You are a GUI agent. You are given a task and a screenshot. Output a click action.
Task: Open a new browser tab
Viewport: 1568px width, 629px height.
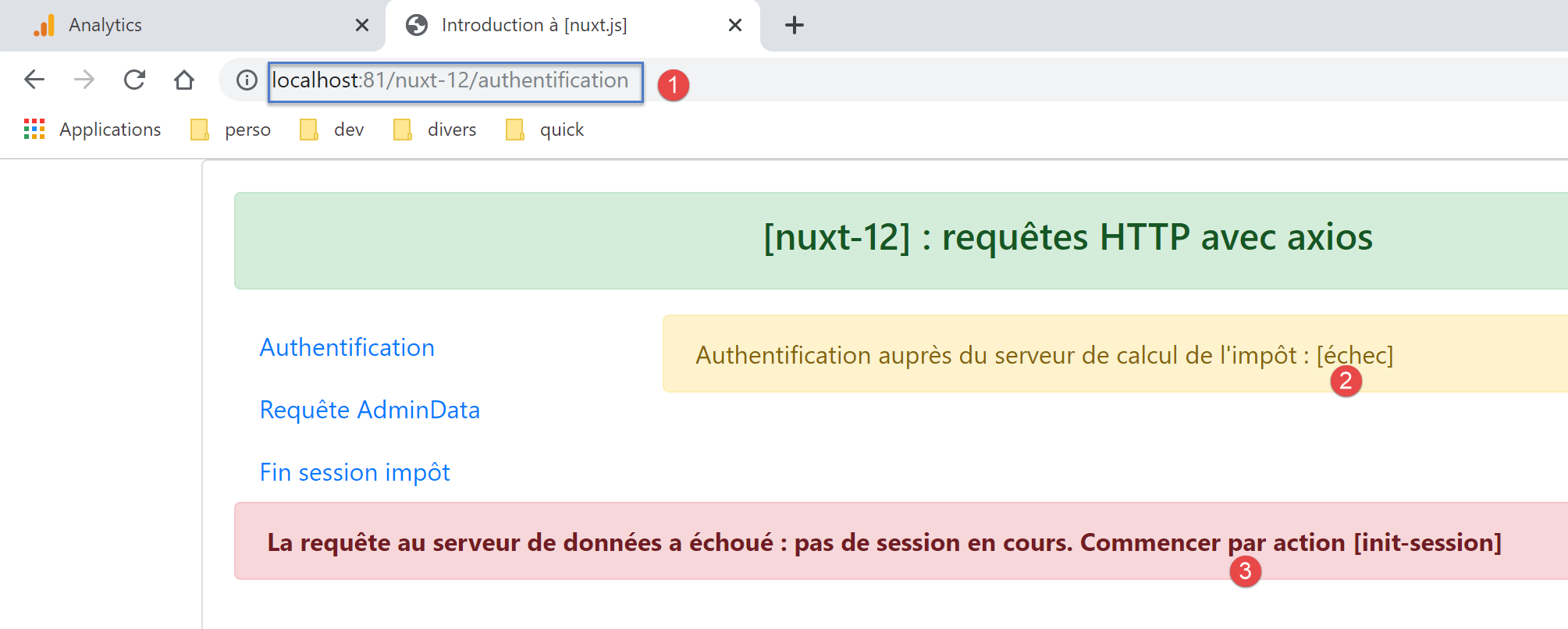point(794,26)
